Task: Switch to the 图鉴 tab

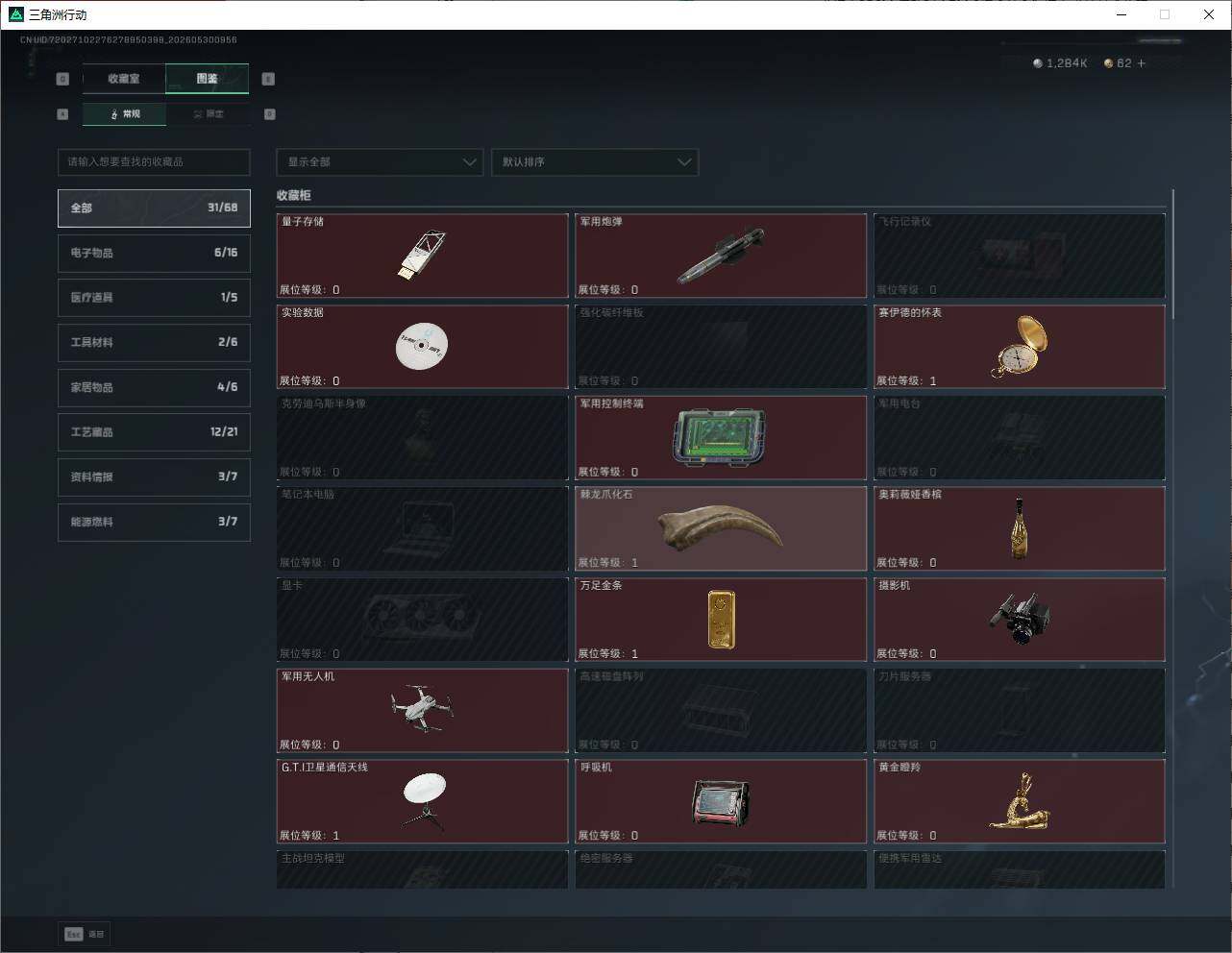Action: tap(208, 79)
